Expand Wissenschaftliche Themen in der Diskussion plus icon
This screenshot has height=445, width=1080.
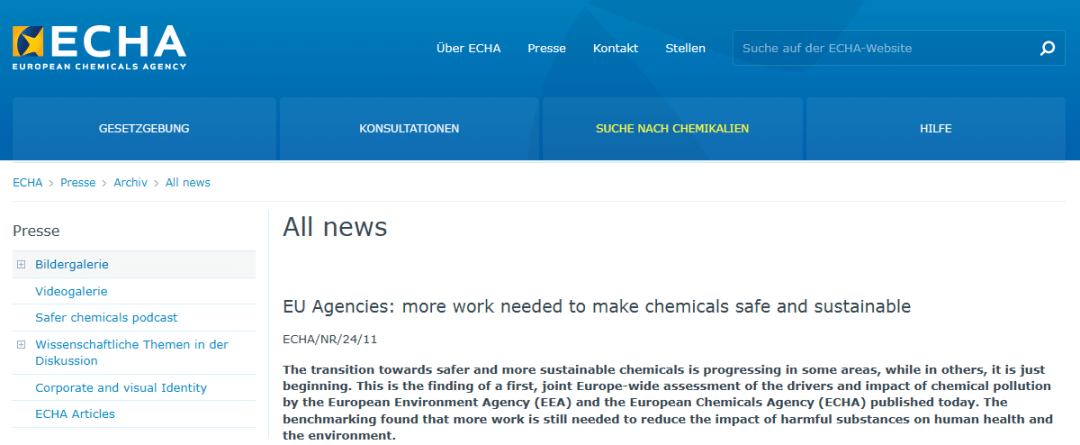coord(20,345)
